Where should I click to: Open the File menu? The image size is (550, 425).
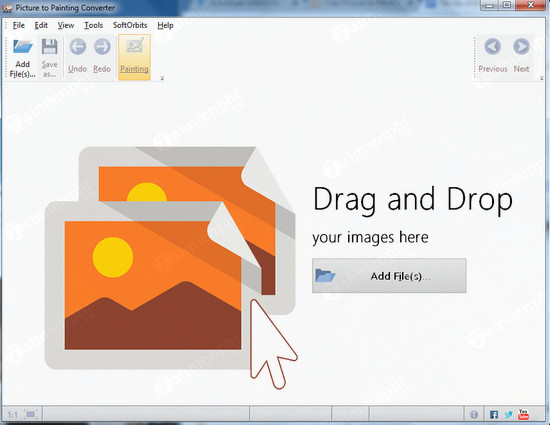pos(19,25)
